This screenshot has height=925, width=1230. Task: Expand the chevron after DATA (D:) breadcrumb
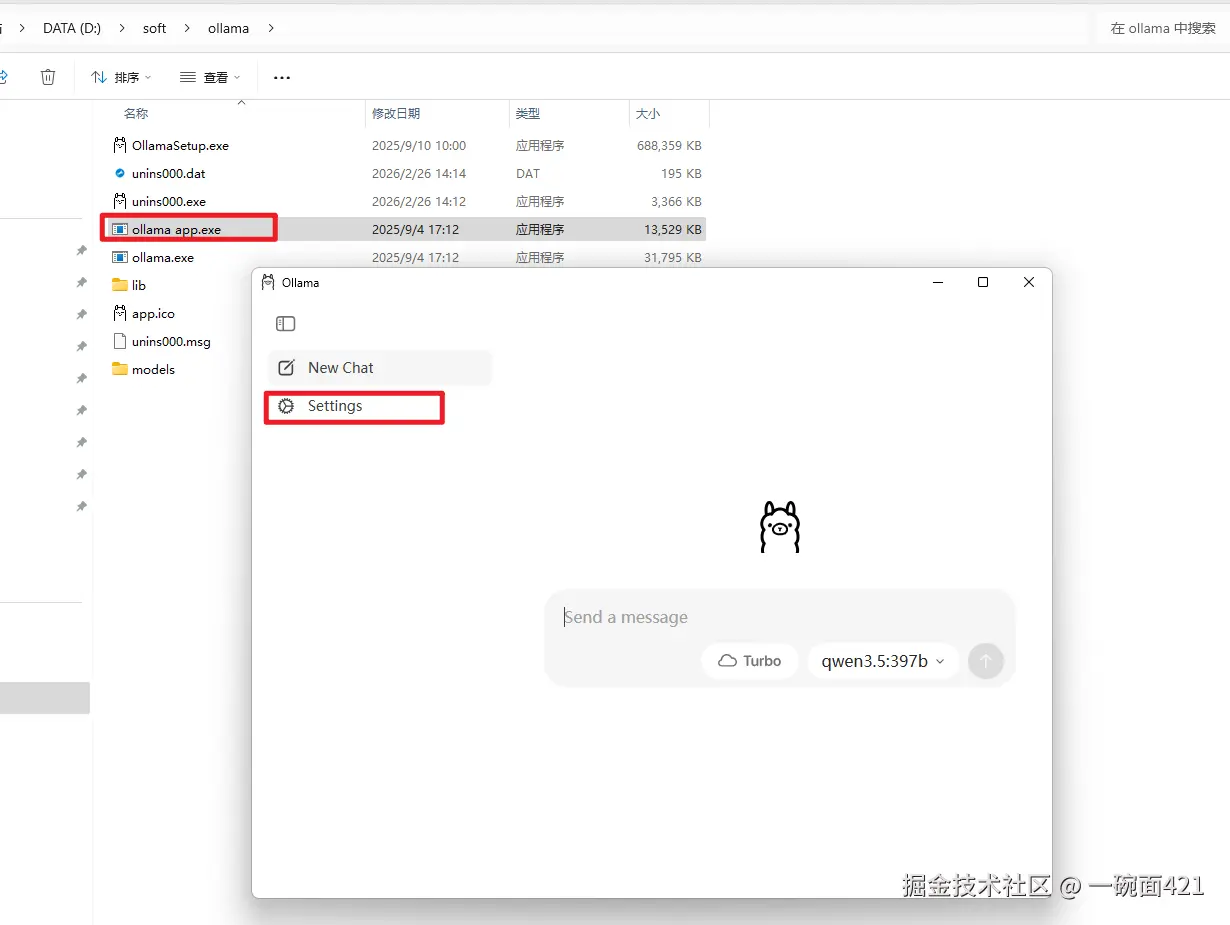point(122,28)
